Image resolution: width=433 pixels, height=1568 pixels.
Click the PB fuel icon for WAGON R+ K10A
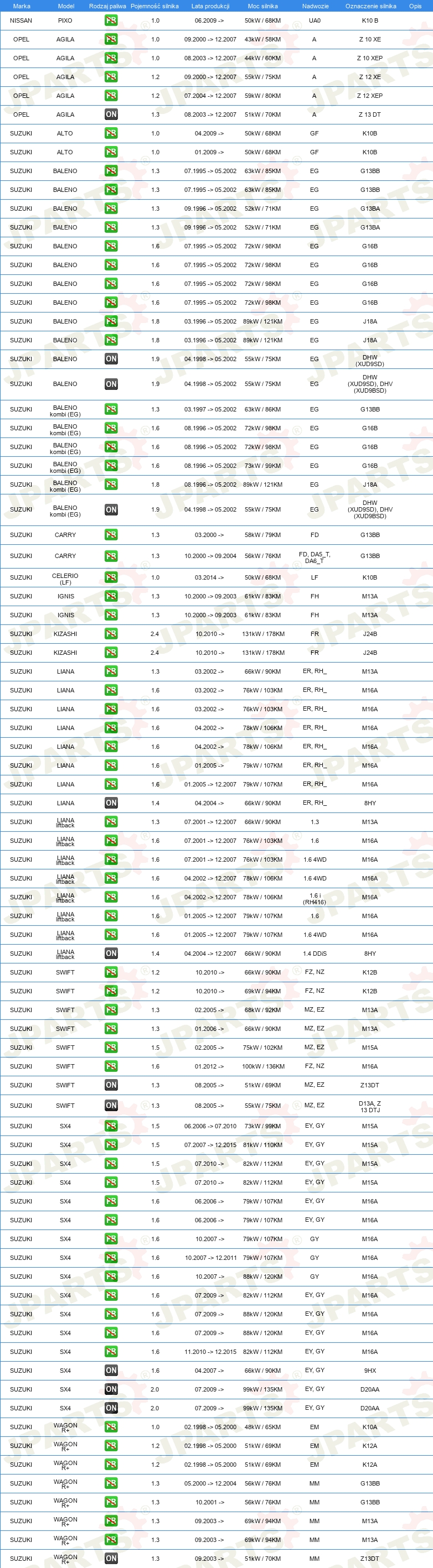coord(111,1427)
